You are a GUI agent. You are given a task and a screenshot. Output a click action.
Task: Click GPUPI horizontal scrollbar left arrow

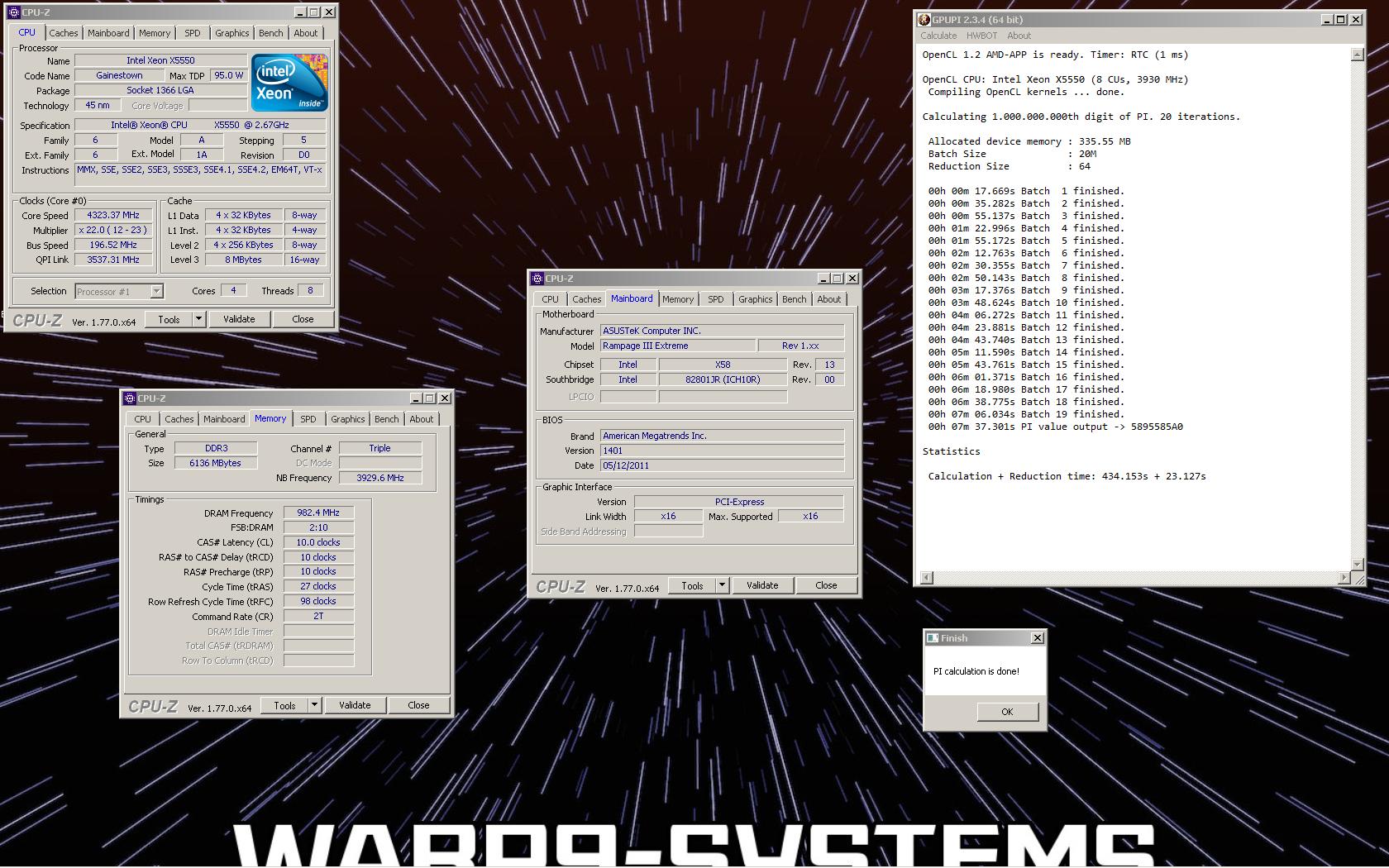coord(927,577)
